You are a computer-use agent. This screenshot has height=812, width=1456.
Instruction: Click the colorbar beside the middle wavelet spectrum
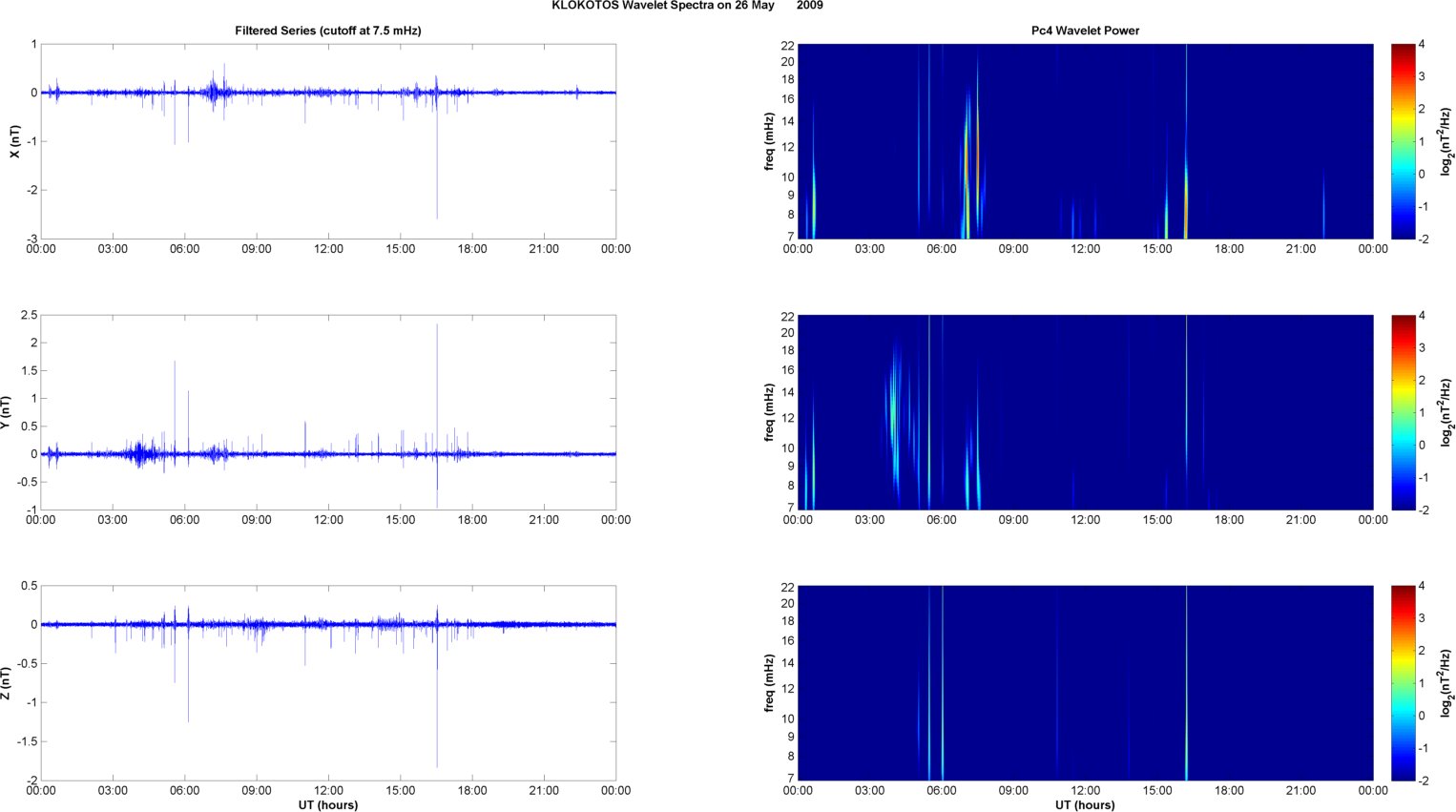tap(1403, 412)
